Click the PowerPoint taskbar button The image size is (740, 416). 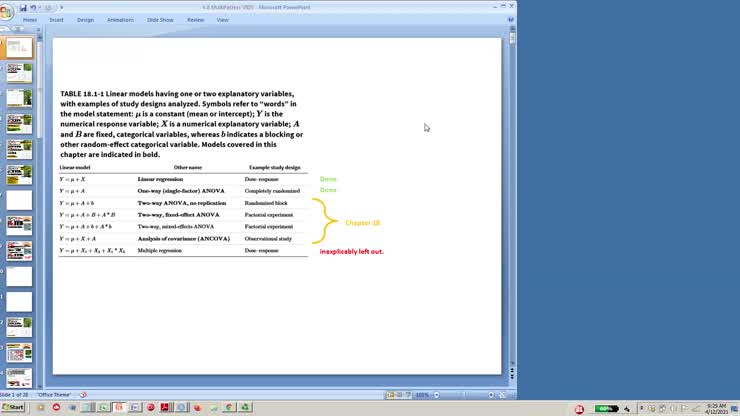click(x=119, y=407)
